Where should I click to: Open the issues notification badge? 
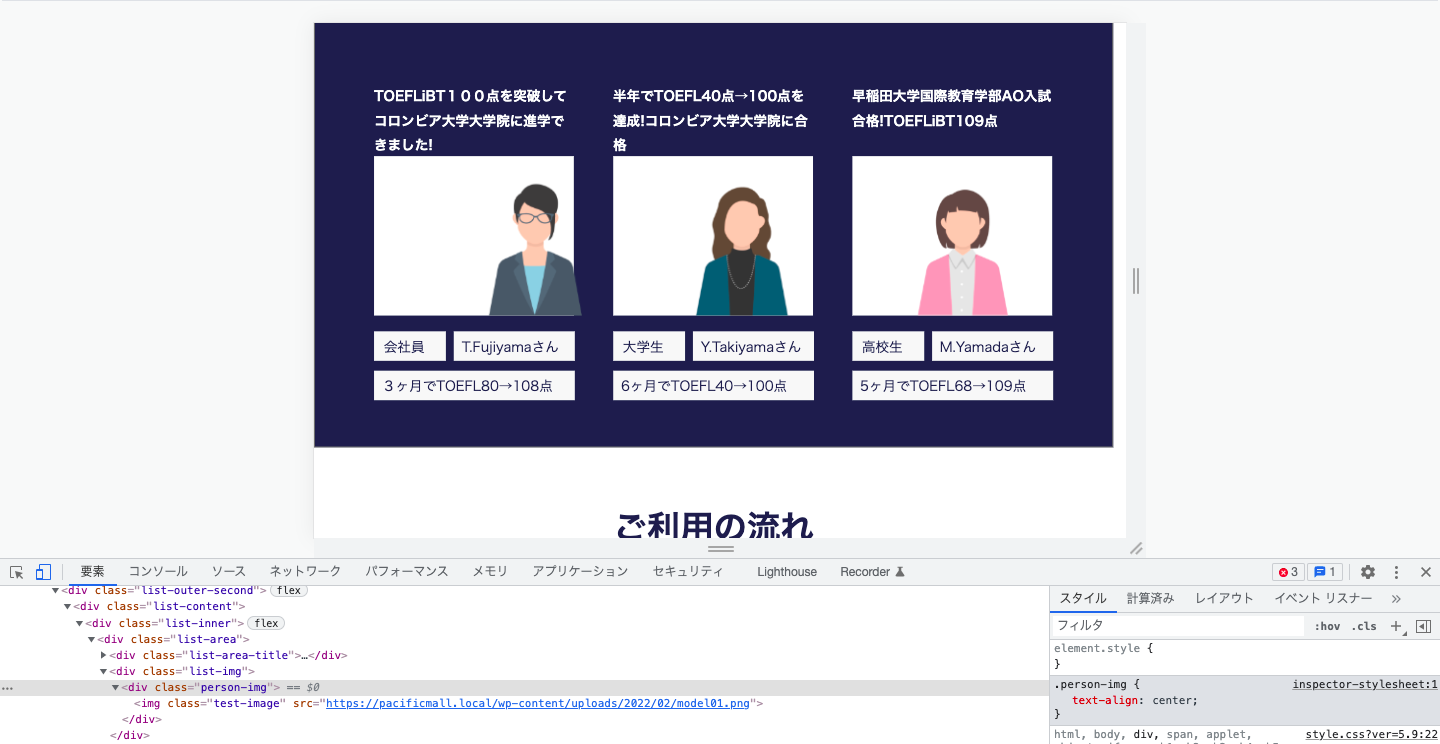(x=1325, y=571)
